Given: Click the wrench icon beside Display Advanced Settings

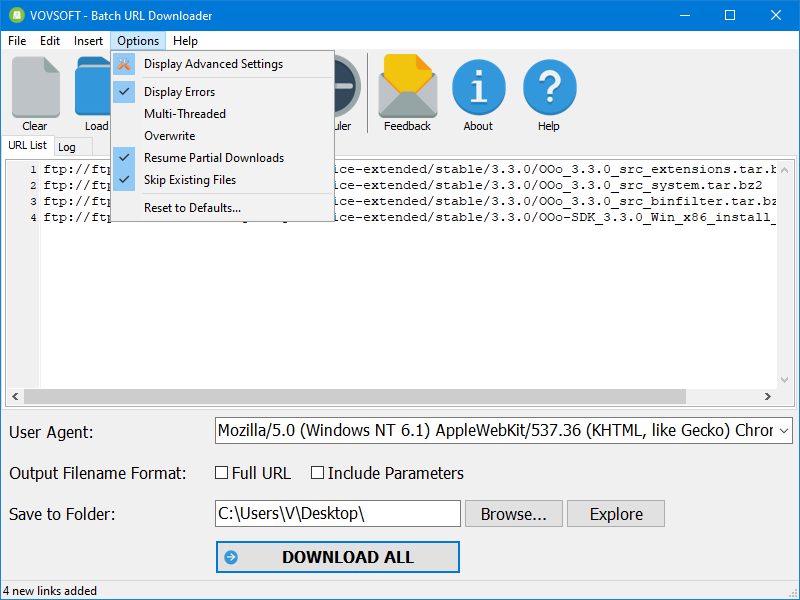Looking at the screenshot, I should click(124, 64).
